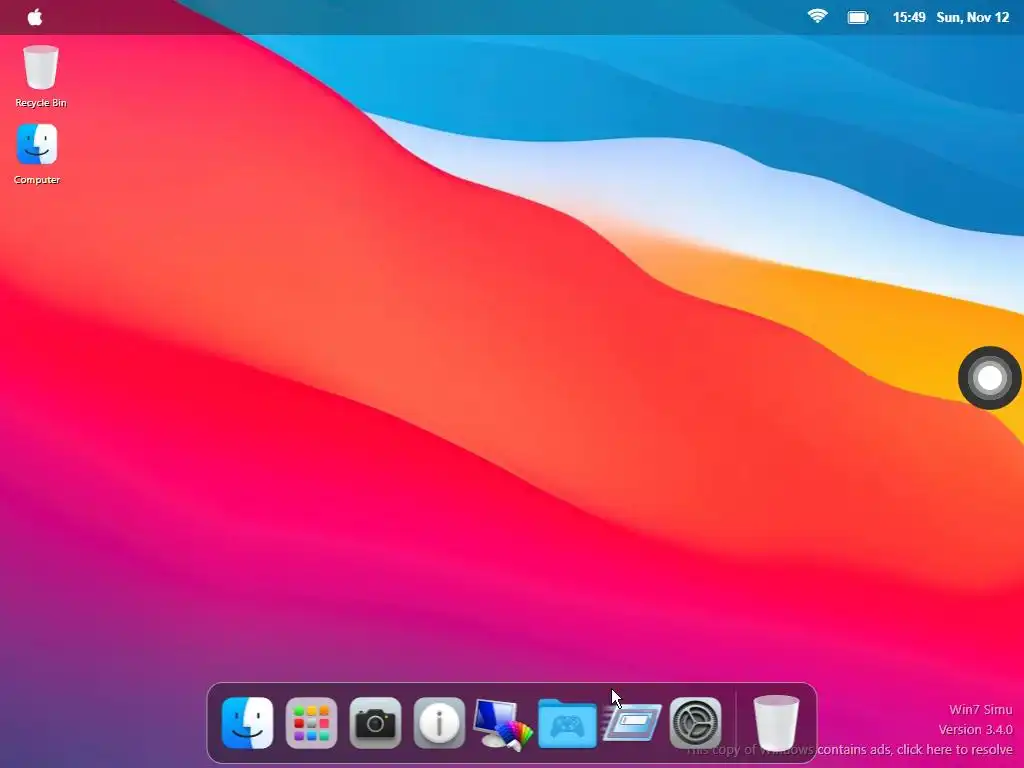
Task: Click the 15:49 clock in menu bar
Action: pos(909,17)
